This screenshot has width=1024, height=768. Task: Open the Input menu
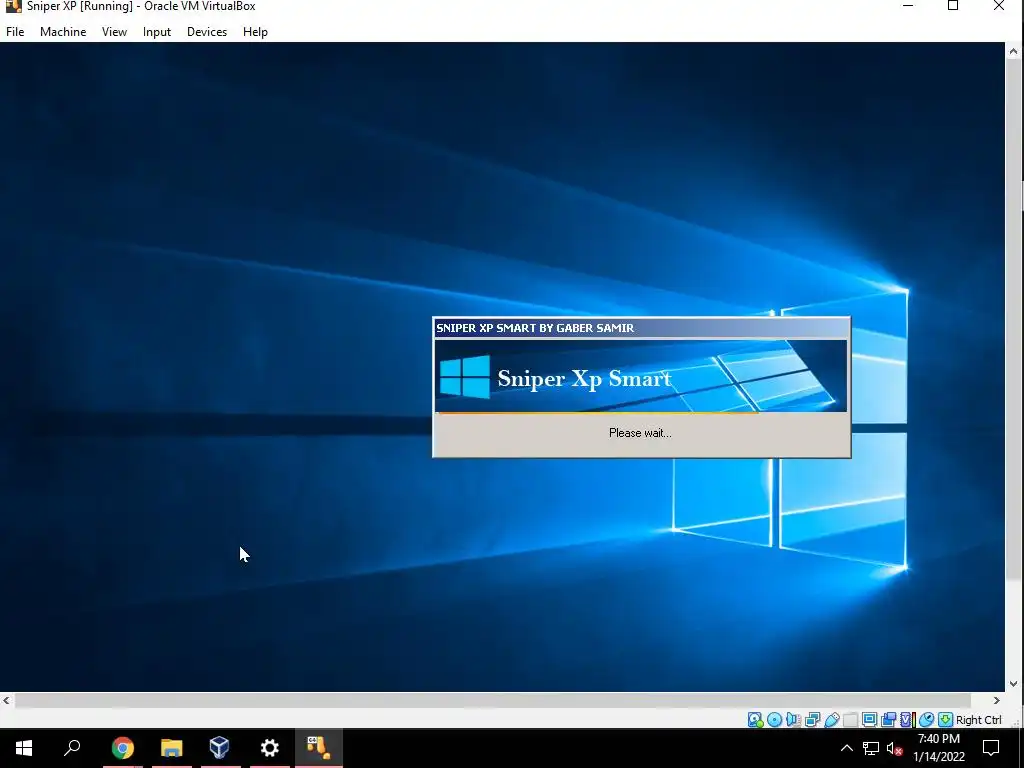click(x=157, y=31)
